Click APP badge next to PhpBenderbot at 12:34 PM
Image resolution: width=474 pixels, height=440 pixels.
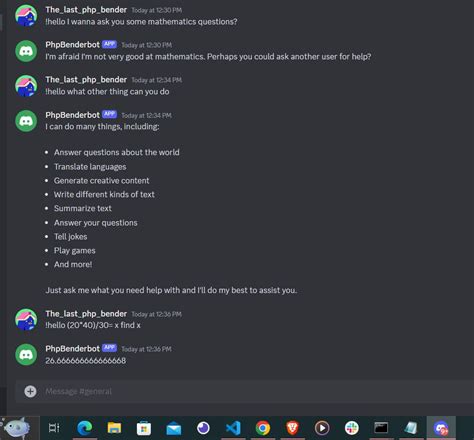(109, 114)
